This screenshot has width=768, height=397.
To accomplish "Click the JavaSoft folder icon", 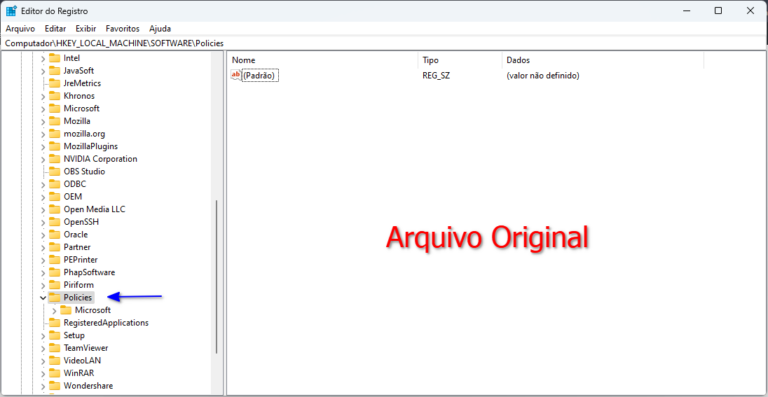I will click(54, 70).
